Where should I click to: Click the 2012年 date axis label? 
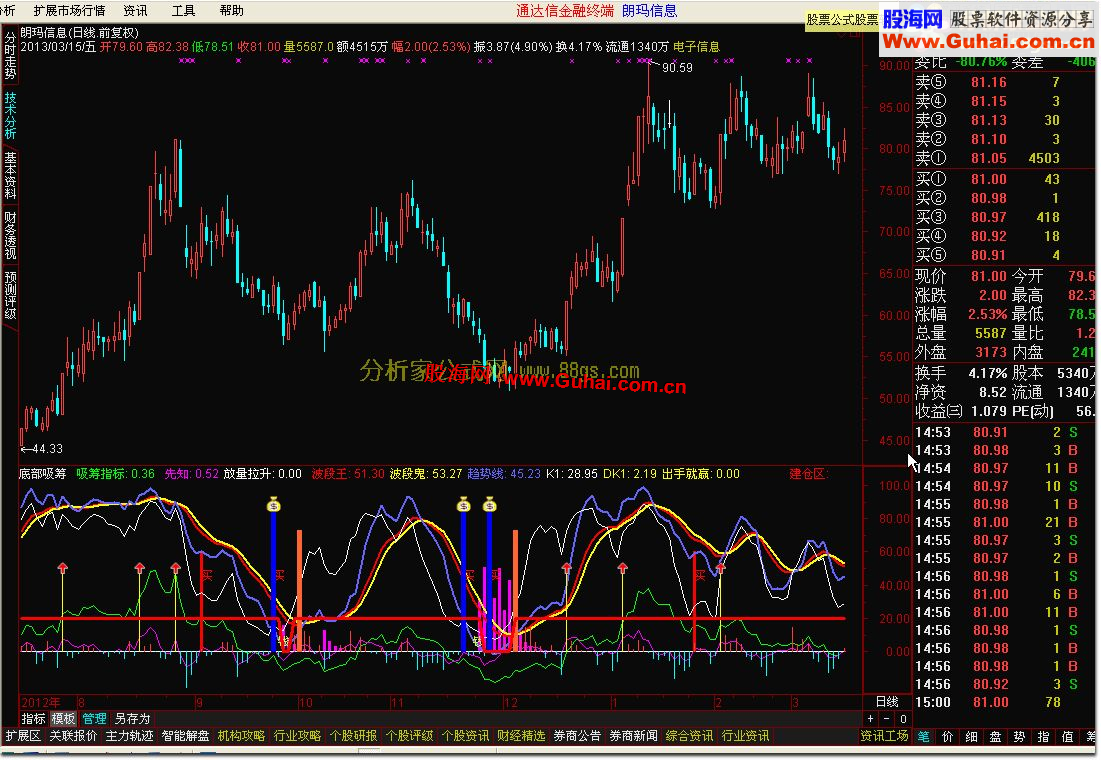[41, 702]
